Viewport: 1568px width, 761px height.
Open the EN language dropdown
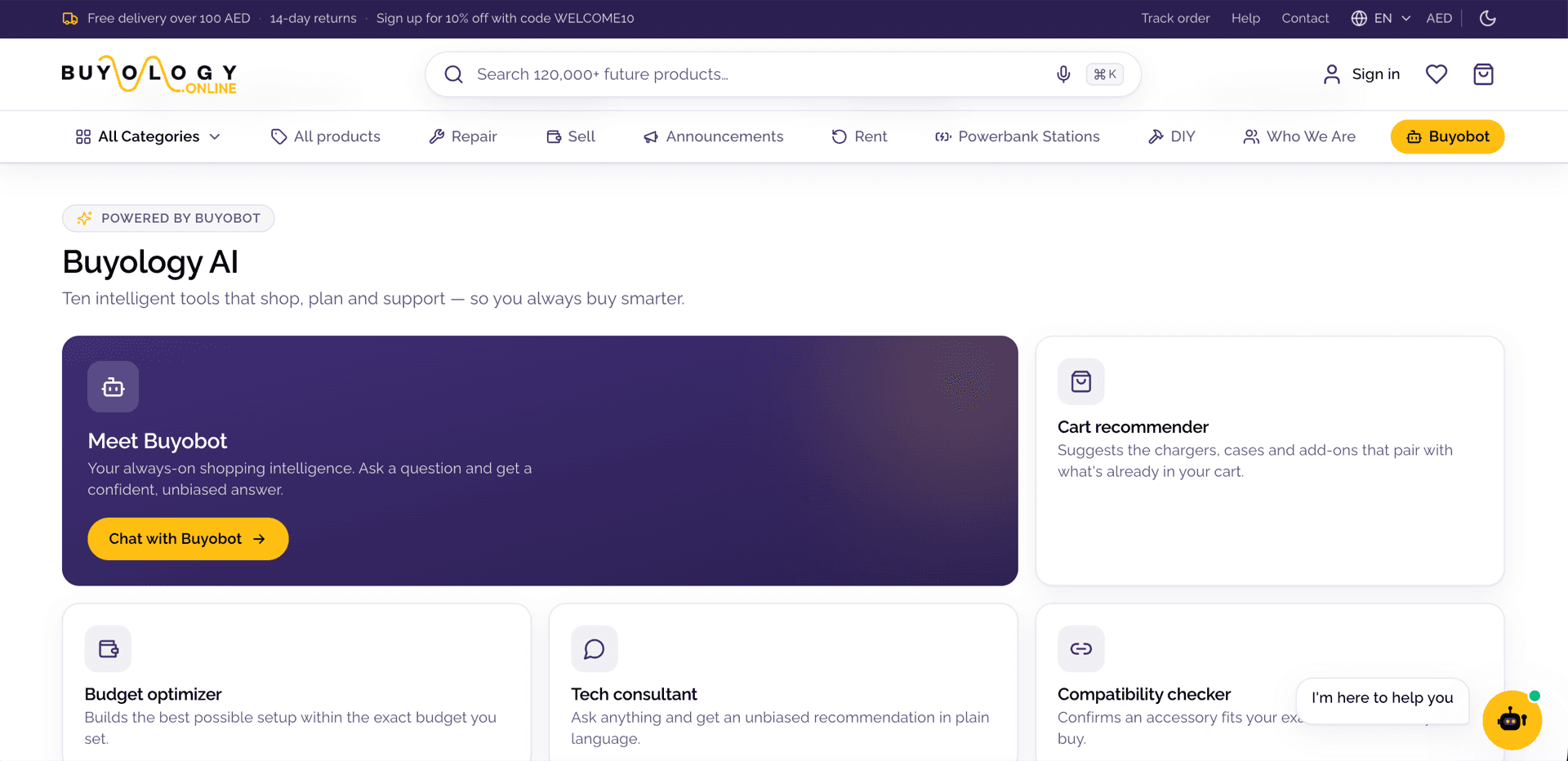[1382, 18]
